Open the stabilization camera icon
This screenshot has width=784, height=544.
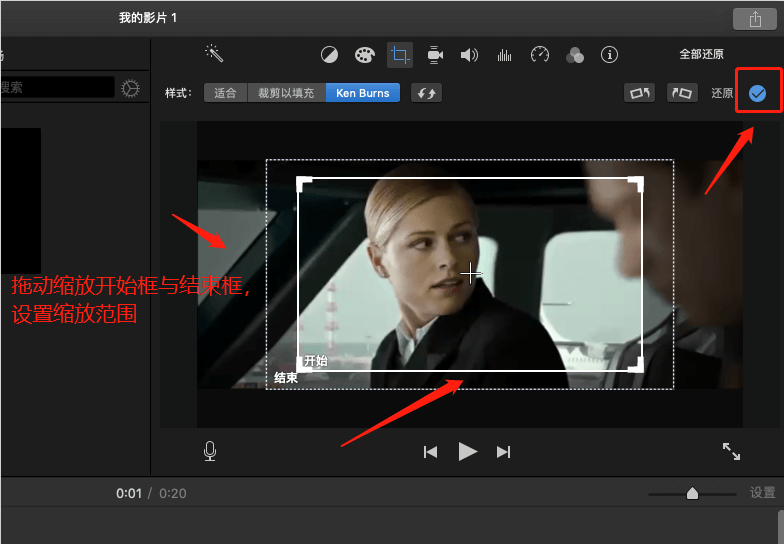pyautogui.click(x=435, y=55)
